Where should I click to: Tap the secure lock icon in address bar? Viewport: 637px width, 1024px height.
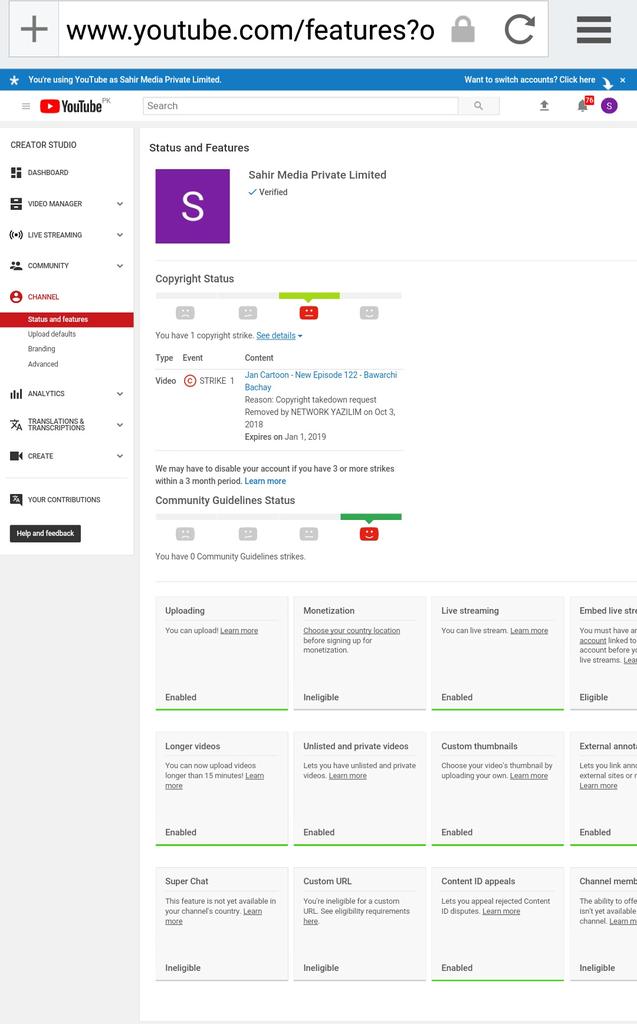[463, 29]
